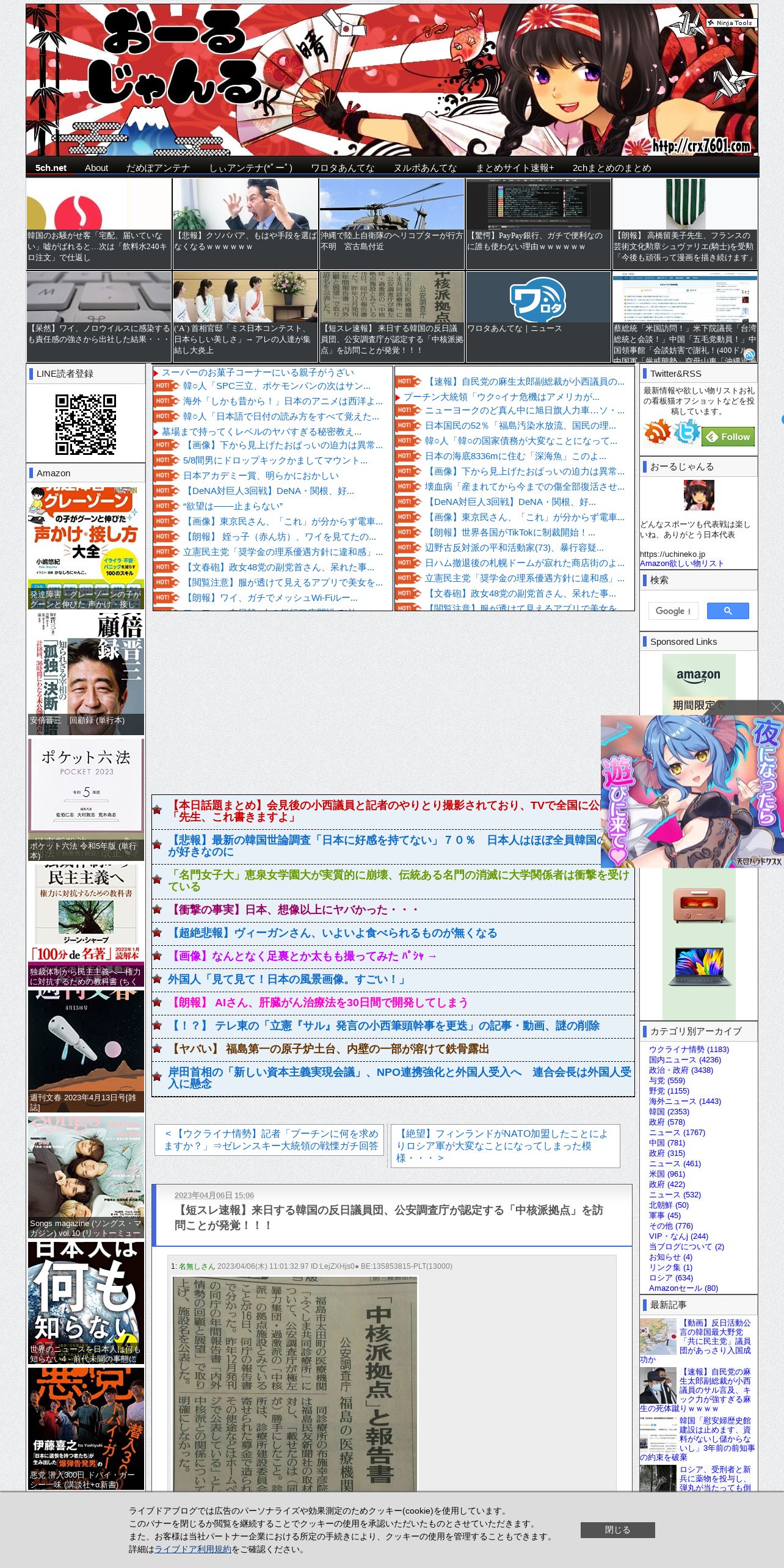This screenshot has height=1568, width=784.
Task: Open the blue Twitter bird icon
Action: pos(686,432)
